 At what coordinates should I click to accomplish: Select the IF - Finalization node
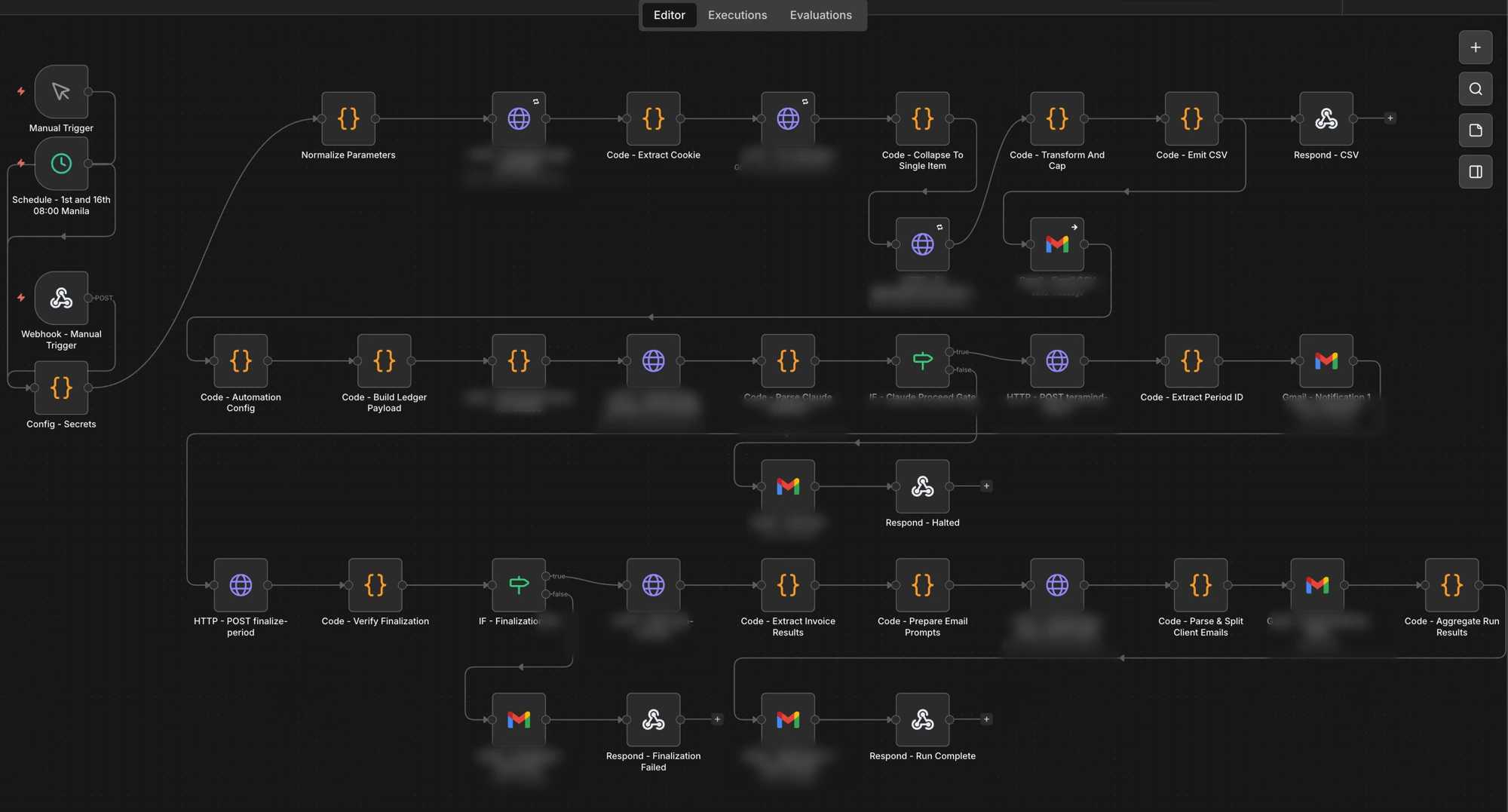click(x=519, y=585)
